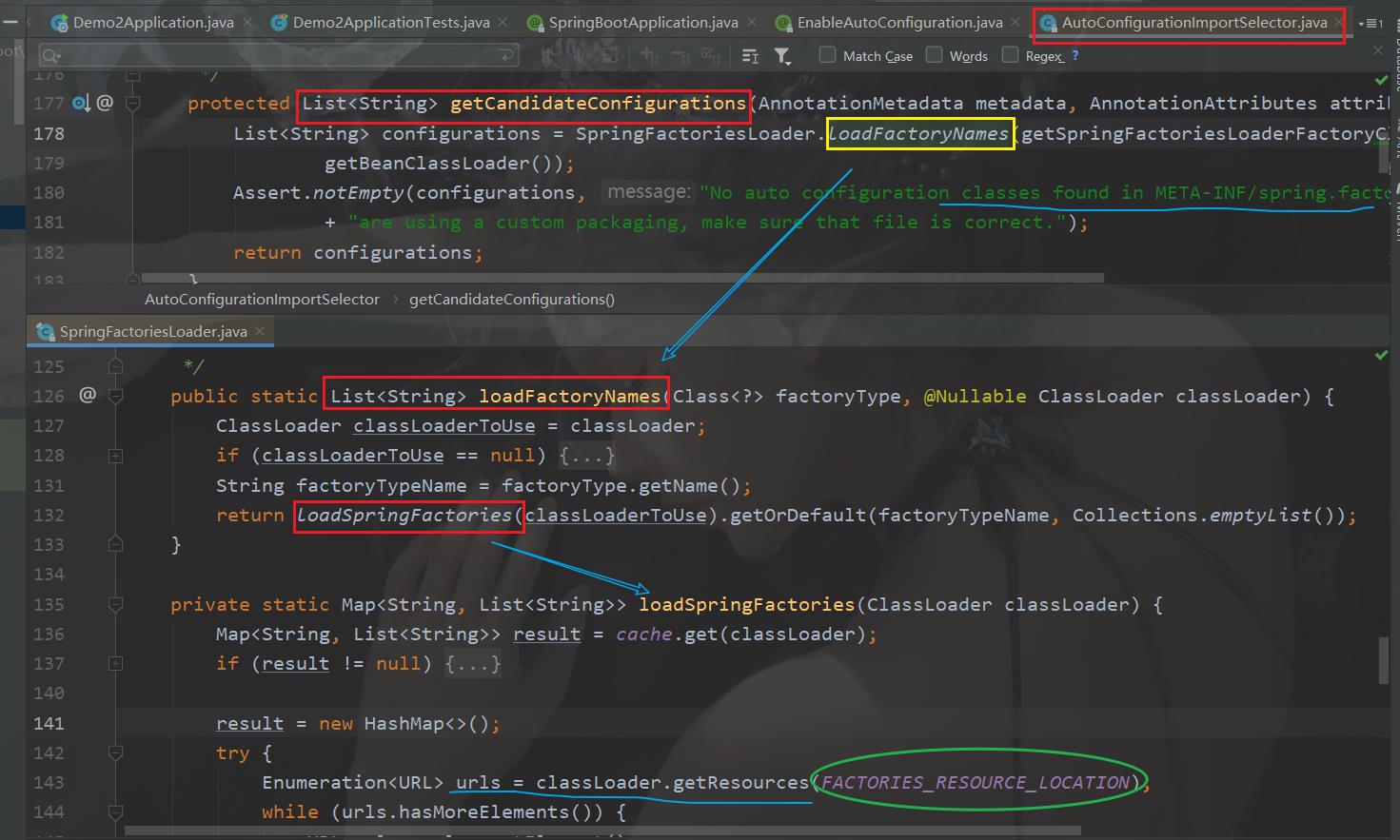Click the implementations gutter icon on line 177
Image resolution: width=1400 pixels, height=840 pixels.
(x=81, y=103)
